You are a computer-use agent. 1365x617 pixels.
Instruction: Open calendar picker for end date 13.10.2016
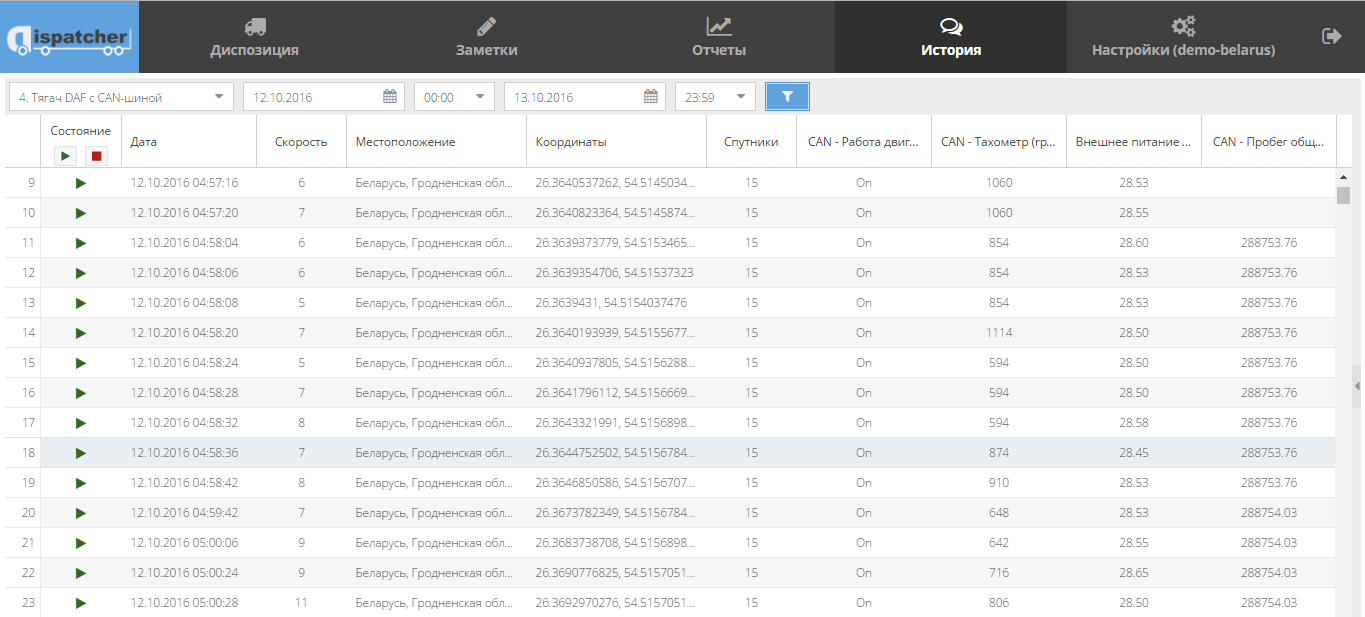tap(651, 97)
